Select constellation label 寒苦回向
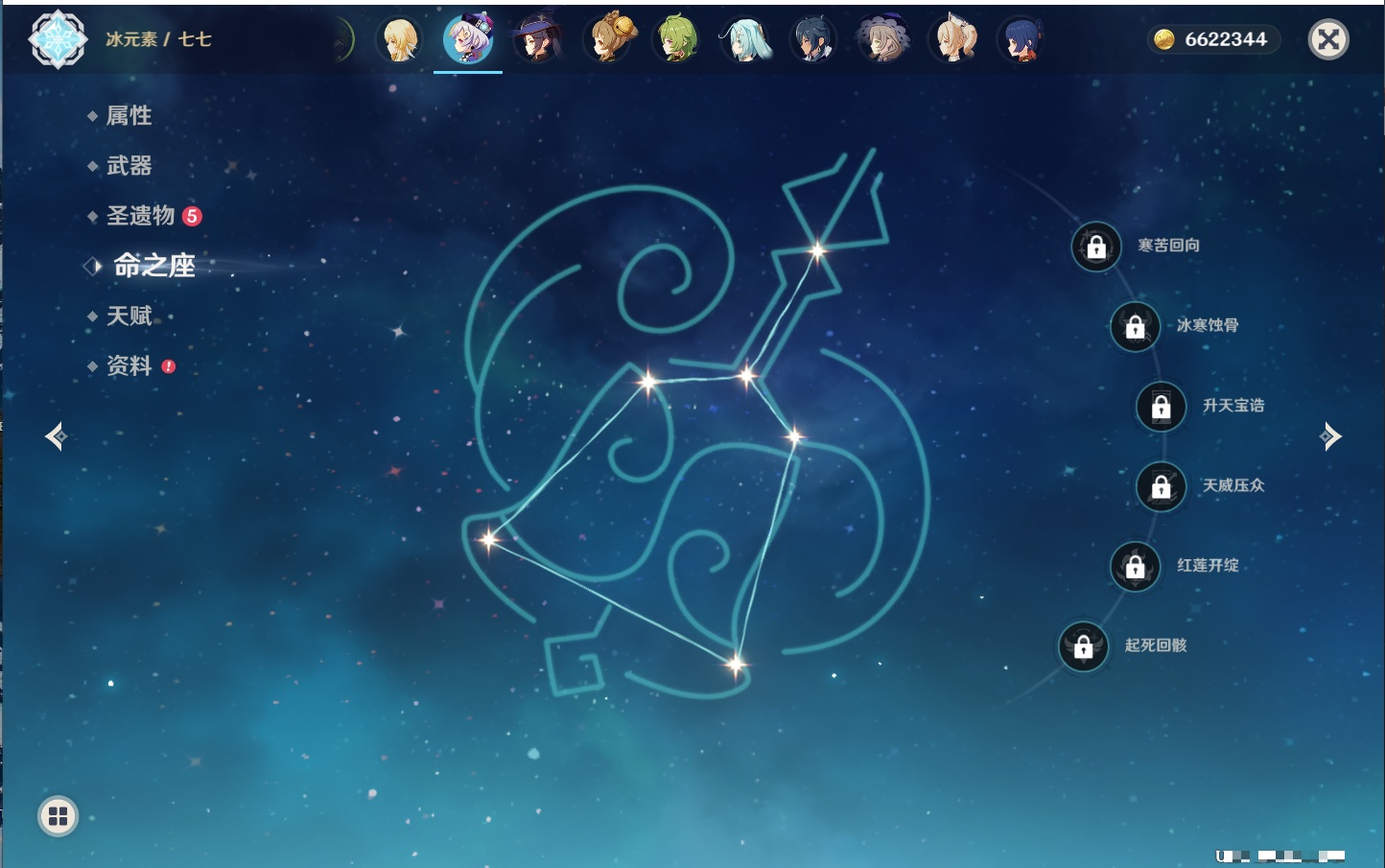The width and height of the screenshot is (1385, 868). (1168, 246)
